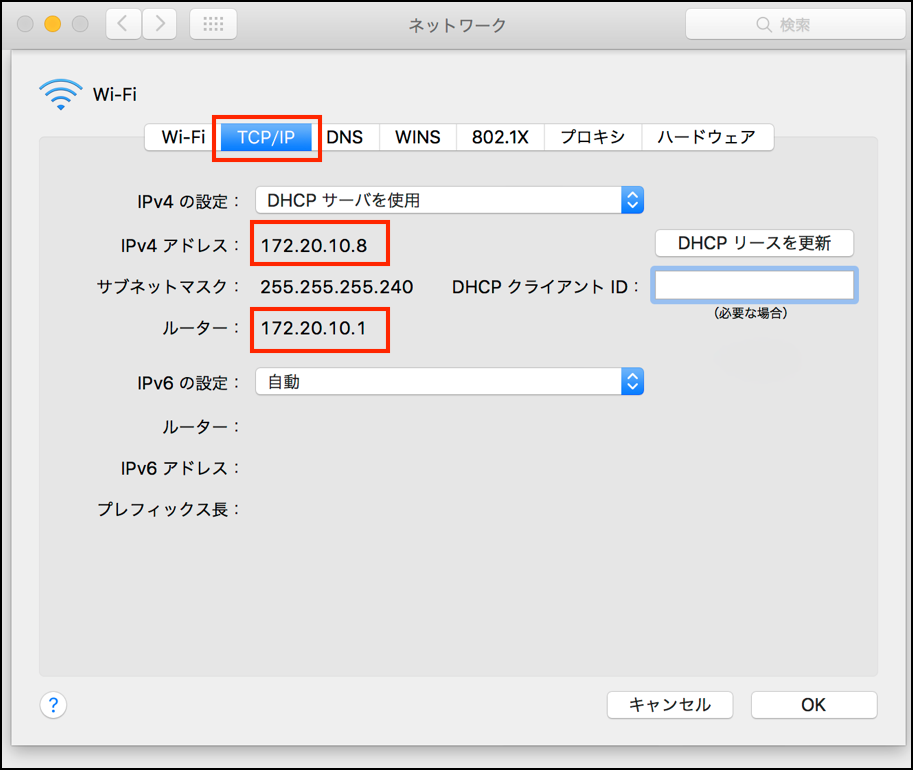This screenshot has height=770, width=913.
Task: Select the TCP/IP tab
Action: click(266, 137)
